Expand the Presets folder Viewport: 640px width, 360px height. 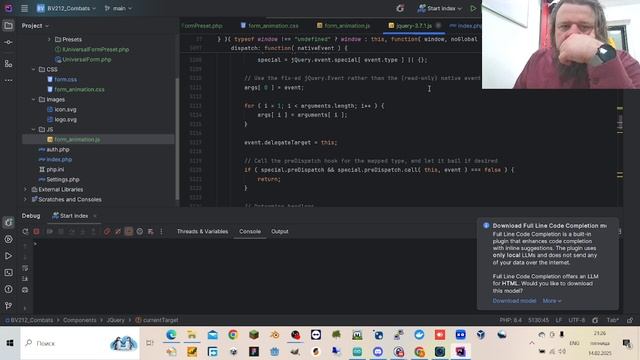(49, 40)
